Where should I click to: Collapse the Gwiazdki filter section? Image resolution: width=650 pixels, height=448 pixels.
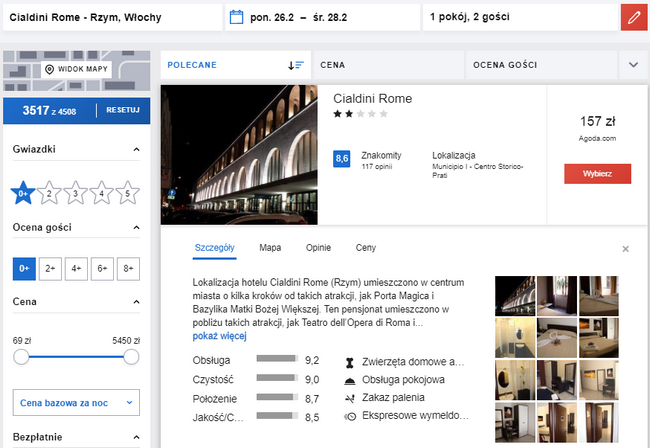click(x=136, y=149)
